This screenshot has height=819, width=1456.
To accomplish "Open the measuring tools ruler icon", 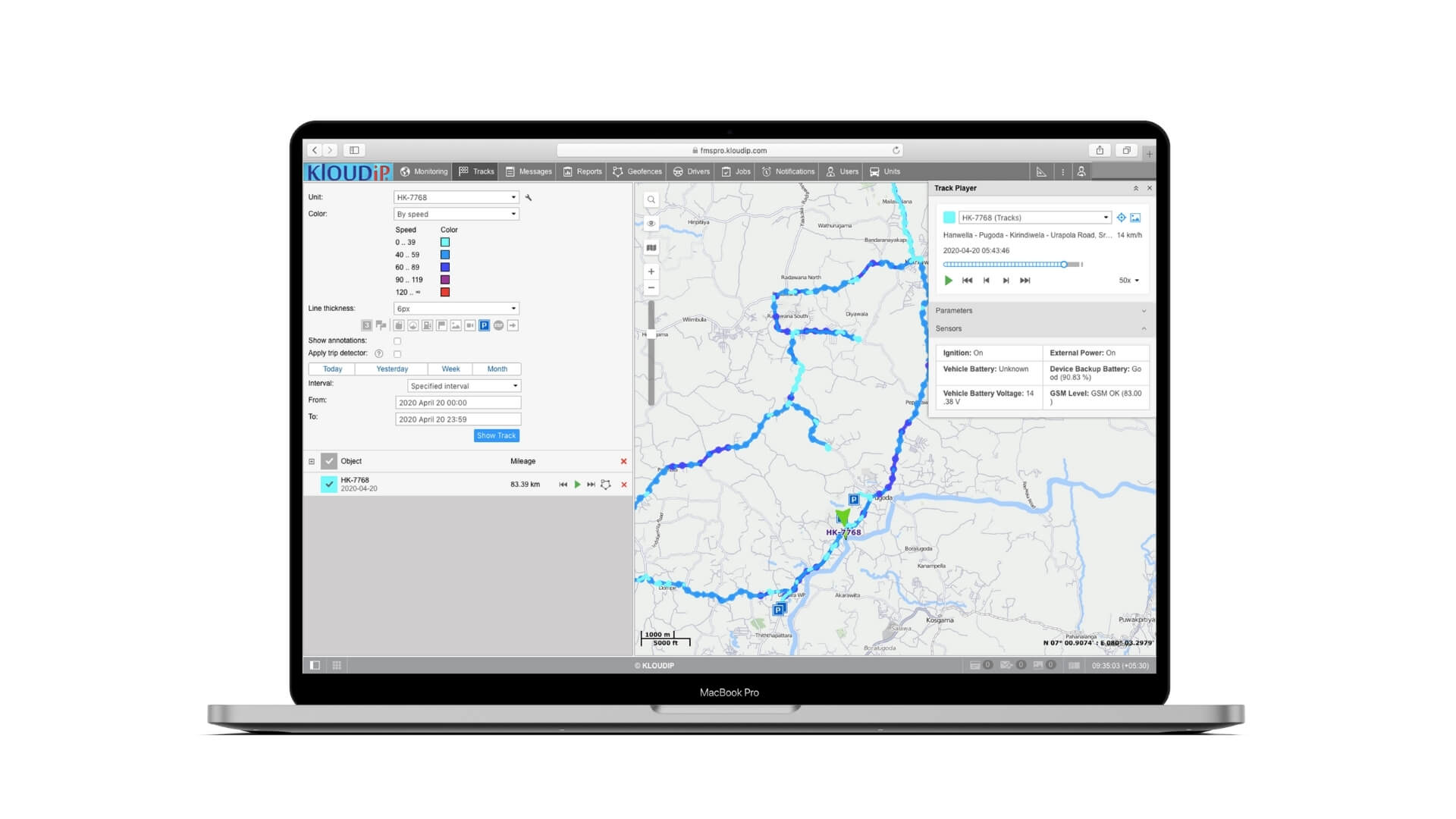I will tap(1041, 172).
